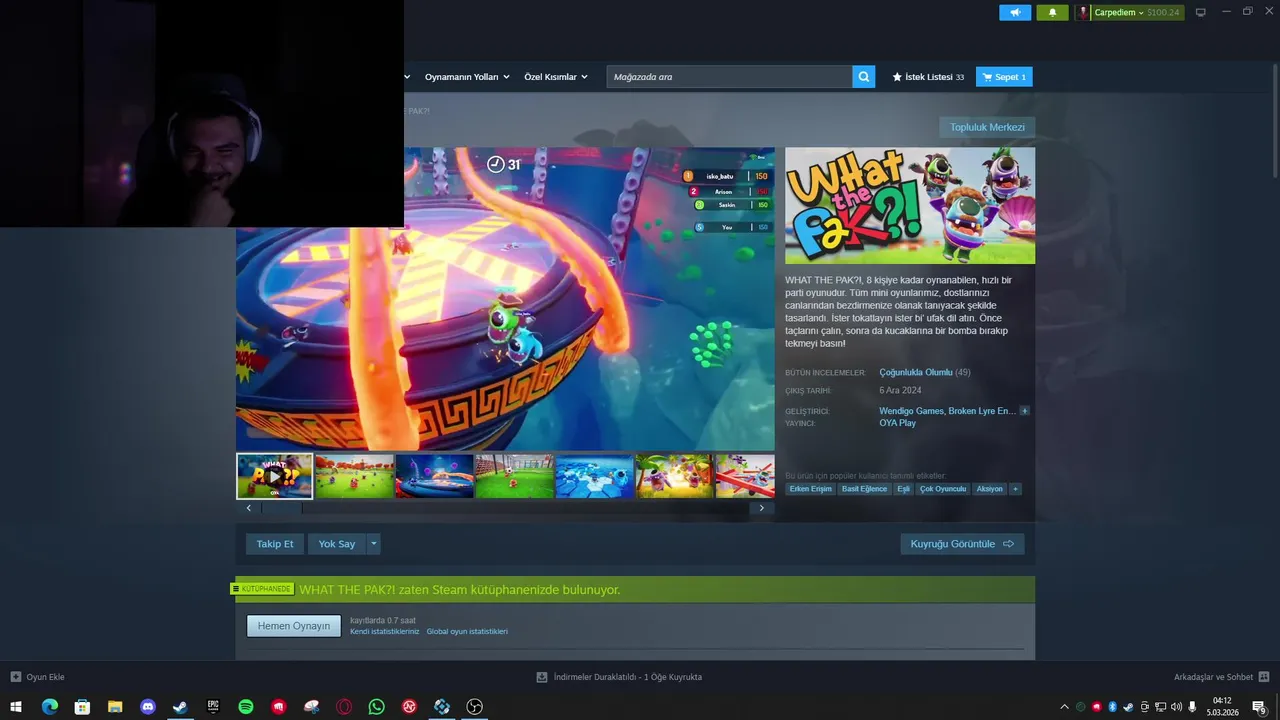
Task: Open Discord from taskbar
Action: coord(148,707)
